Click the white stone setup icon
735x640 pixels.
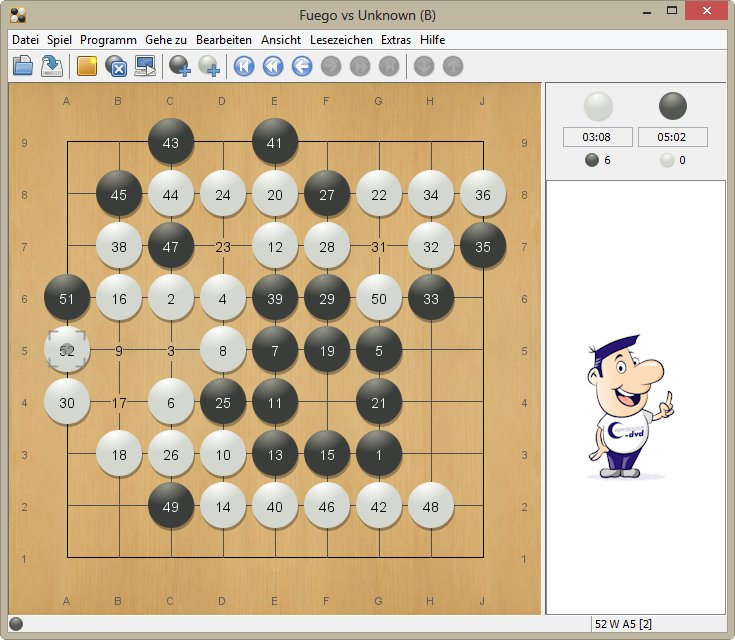pyautogui.click(x=209, y=66)
